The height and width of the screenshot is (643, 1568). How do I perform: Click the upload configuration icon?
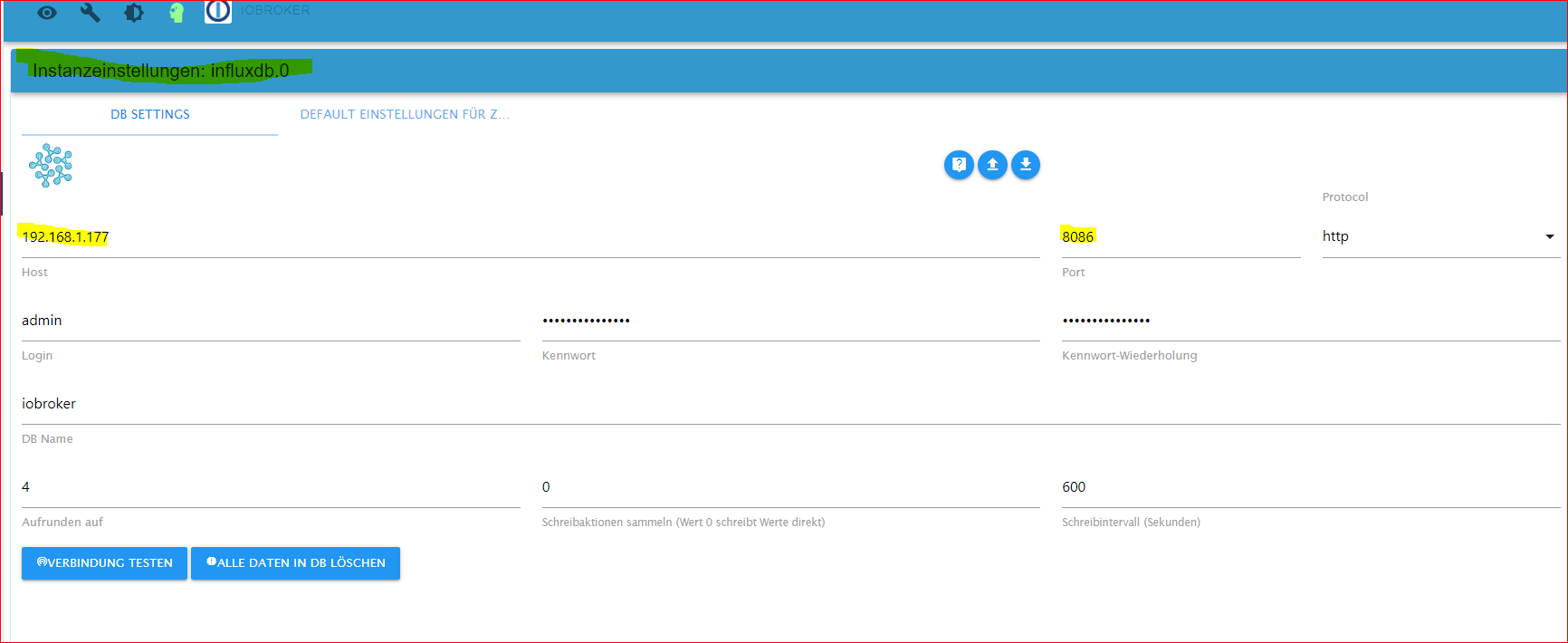click(992, 165)
